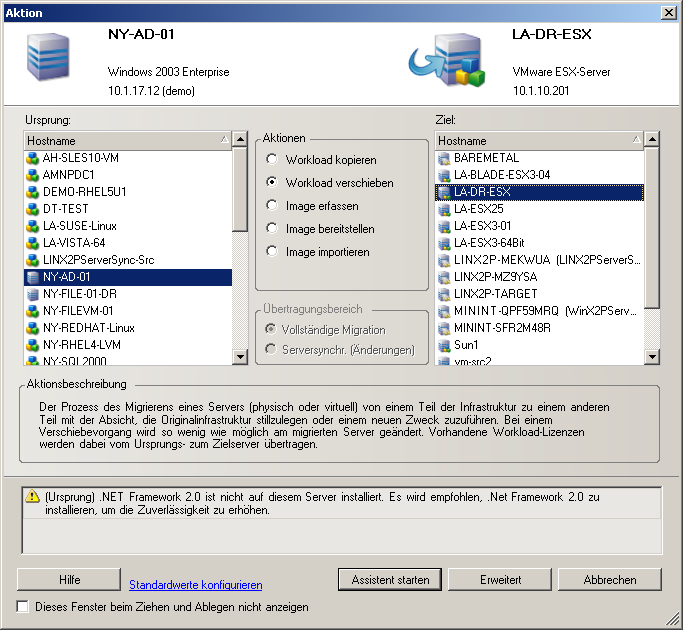The width and height of the screenshot is (683, 630).
Task: Click the NY-FILE-01-DR server icon
Action: click(33, 294)
